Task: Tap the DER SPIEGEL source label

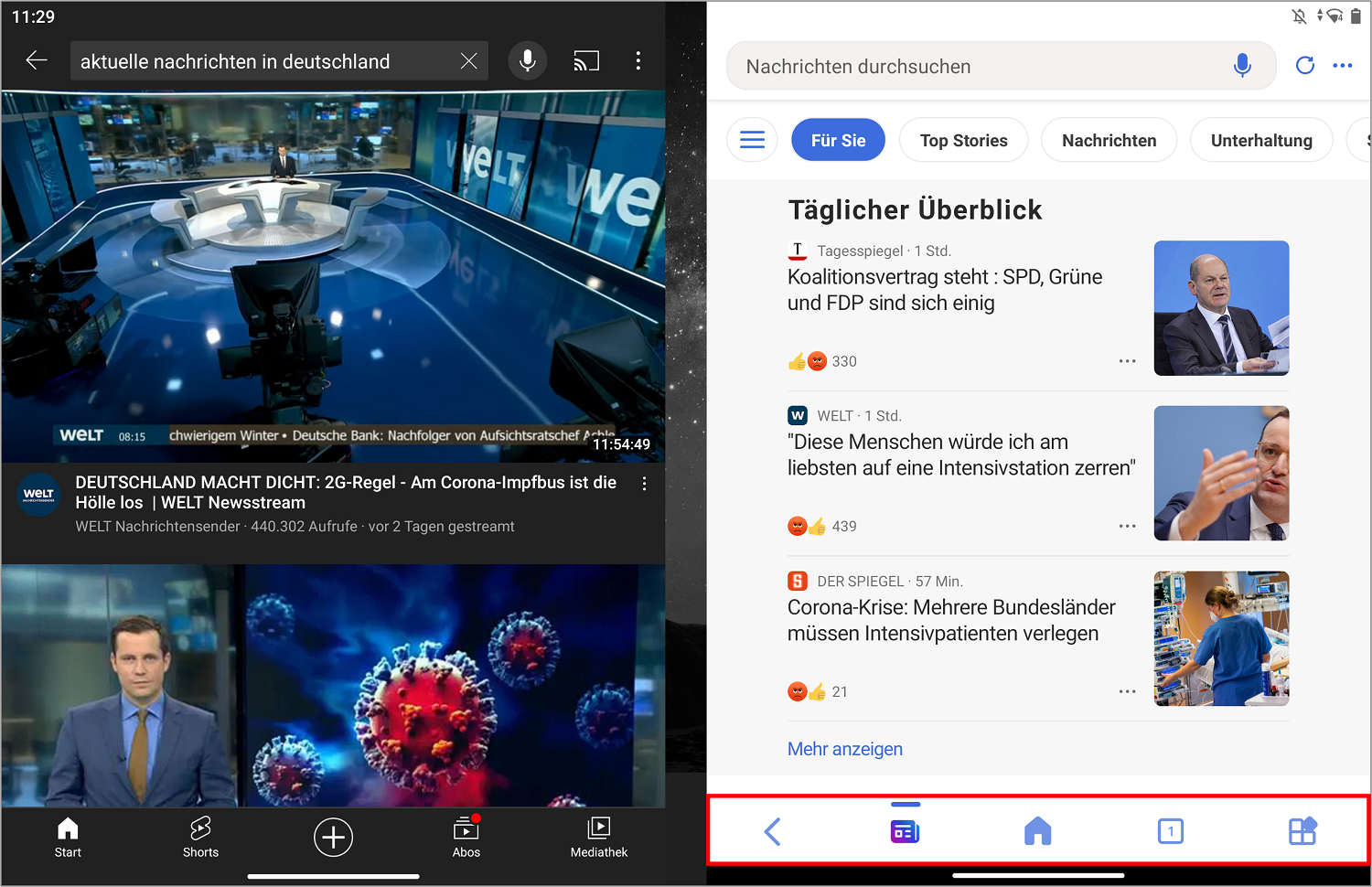Action: pos(860,582)
